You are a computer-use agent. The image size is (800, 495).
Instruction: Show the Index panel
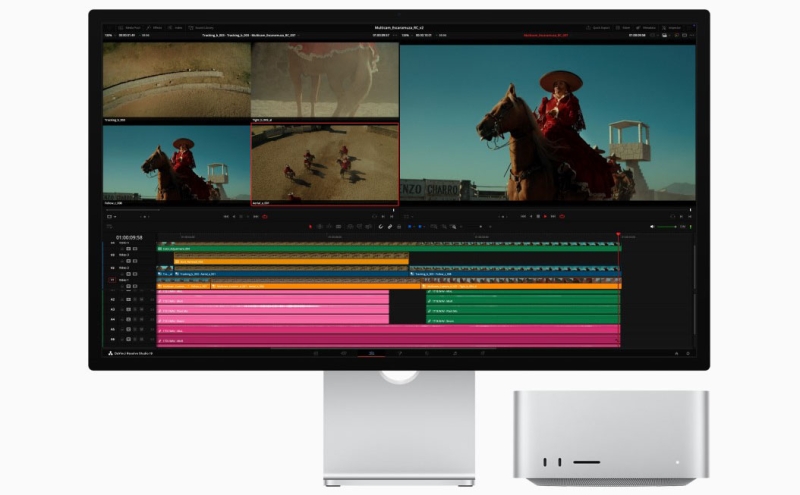[x=175, y=28]
